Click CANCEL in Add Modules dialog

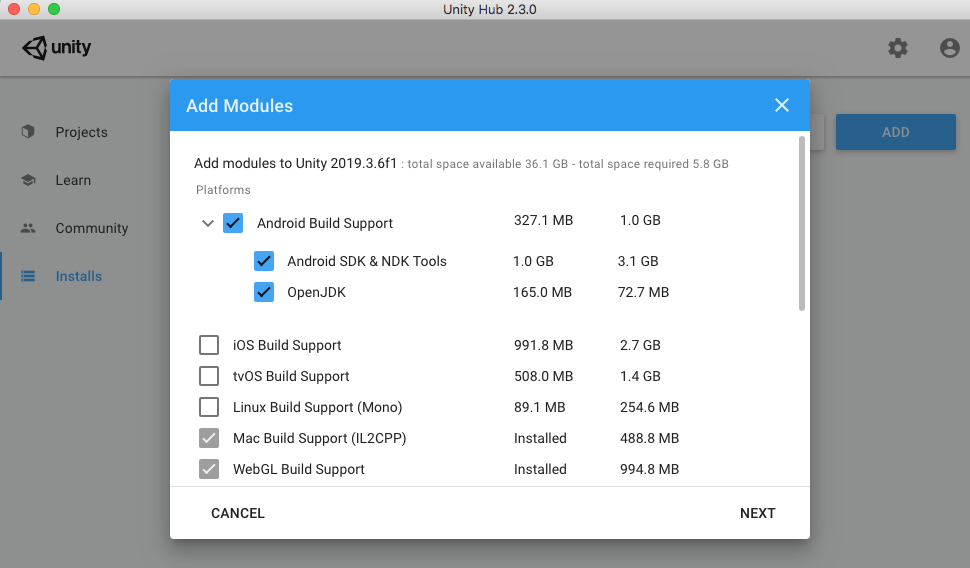(238, 513)
